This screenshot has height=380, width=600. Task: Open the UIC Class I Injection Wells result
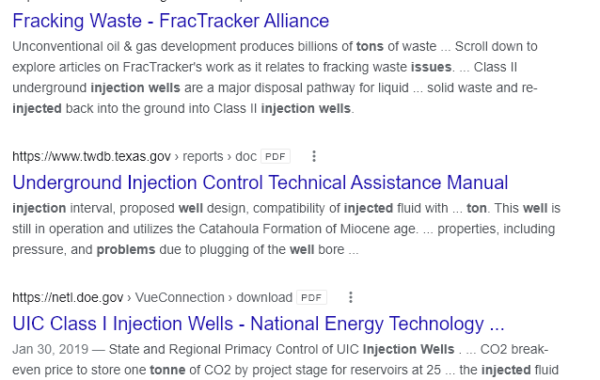[x=258, y=324]
